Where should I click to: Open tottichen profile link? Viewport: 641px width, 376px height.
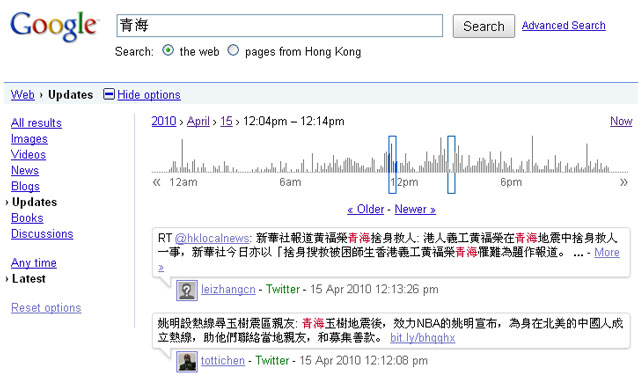pos(223,360)
